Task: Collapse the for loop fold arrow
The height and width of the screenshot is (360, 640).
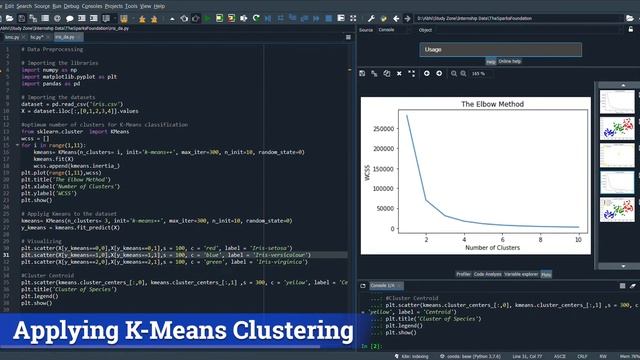Action: tap(17, 145)
